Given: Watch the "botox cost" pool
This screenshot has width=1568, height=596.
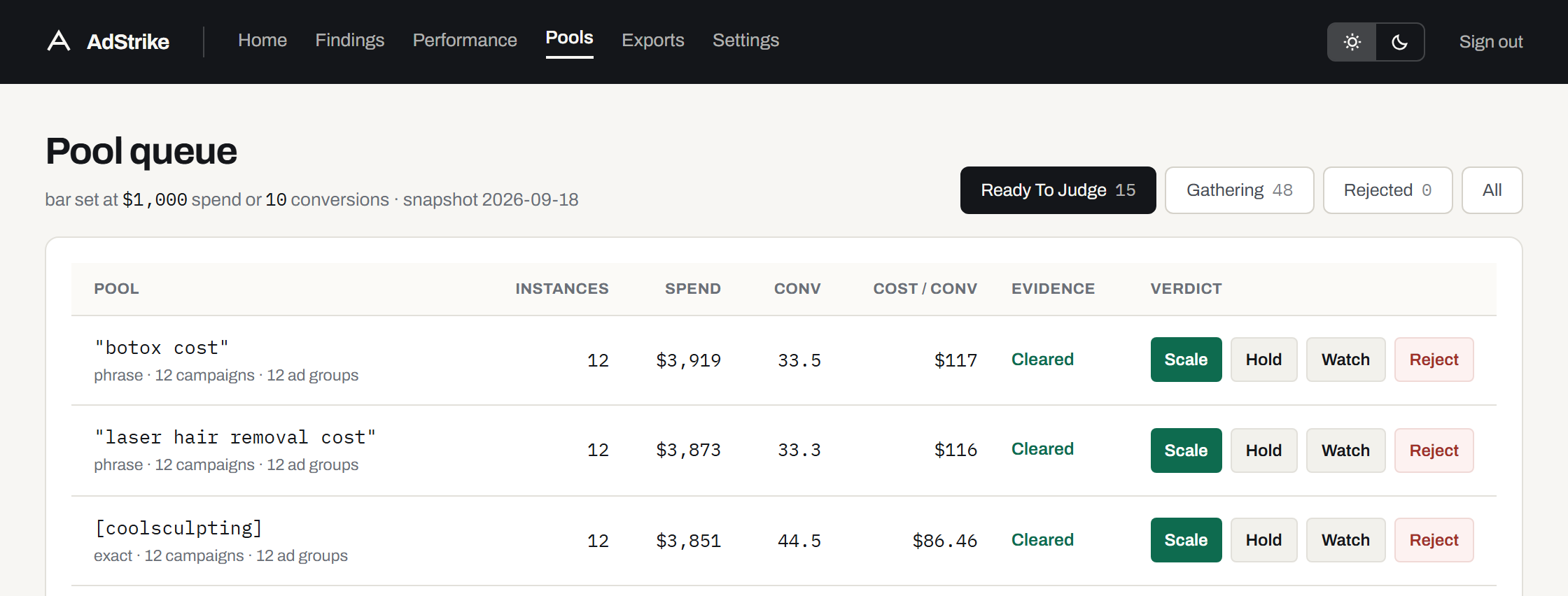Looking at the screenshot, I should [x=1346, y=360].
